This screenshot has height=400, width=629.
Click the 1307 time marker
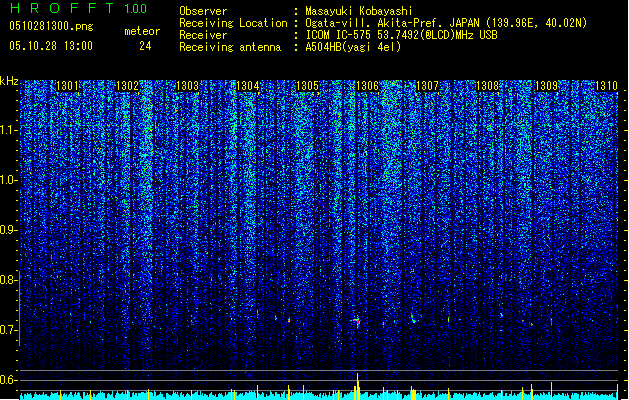427,86
